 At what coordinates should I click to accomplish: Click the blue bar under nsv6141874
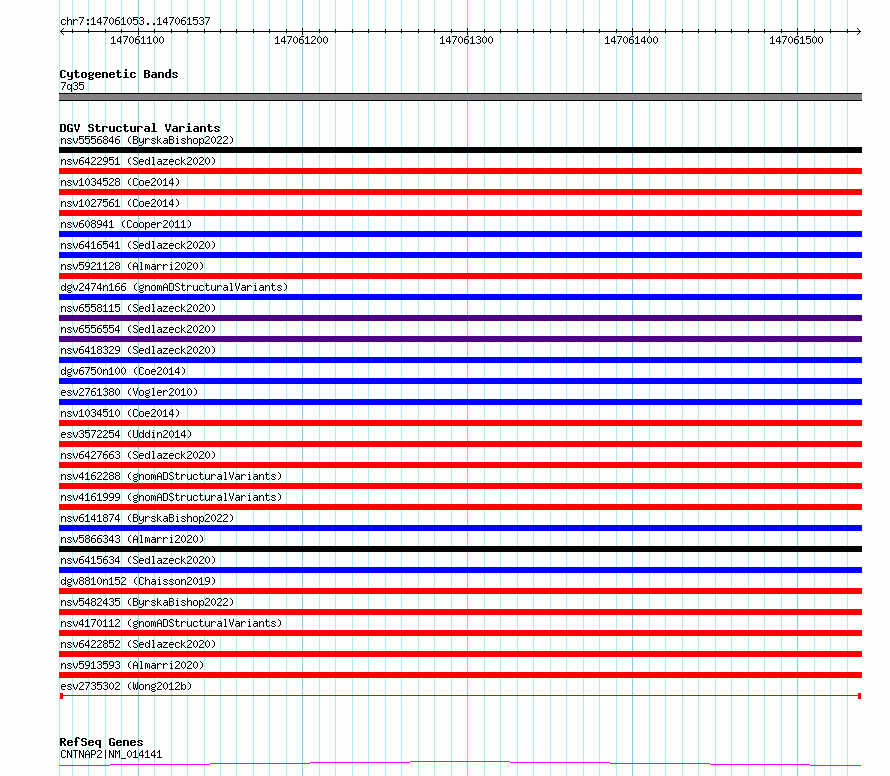point(460,528)
